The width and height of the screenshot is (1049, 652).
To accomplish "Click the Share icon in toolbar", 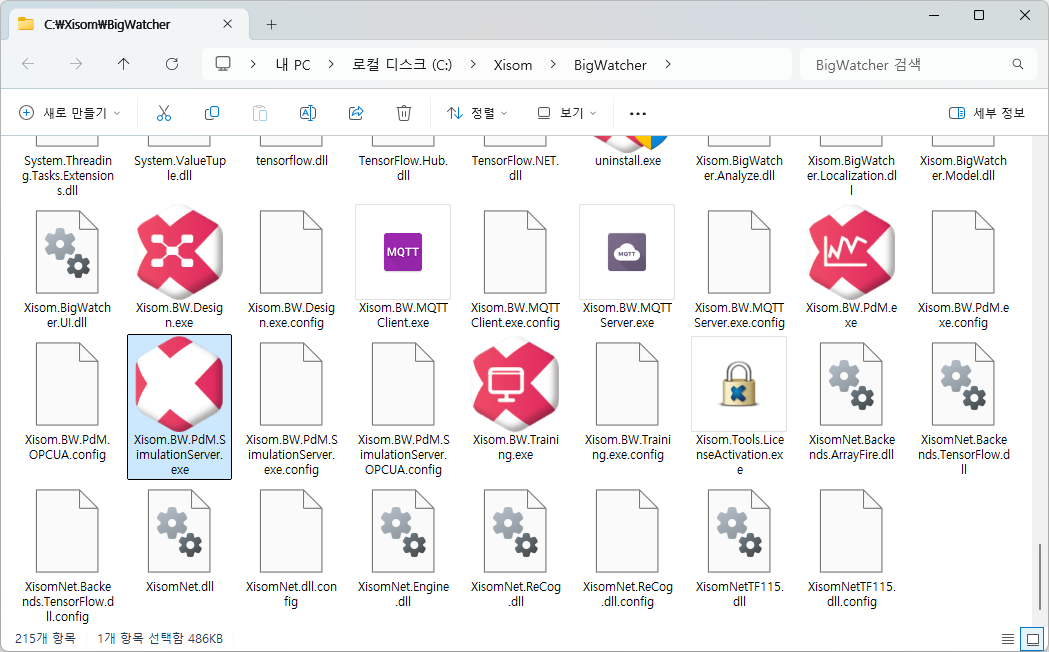I will point(356,113).
